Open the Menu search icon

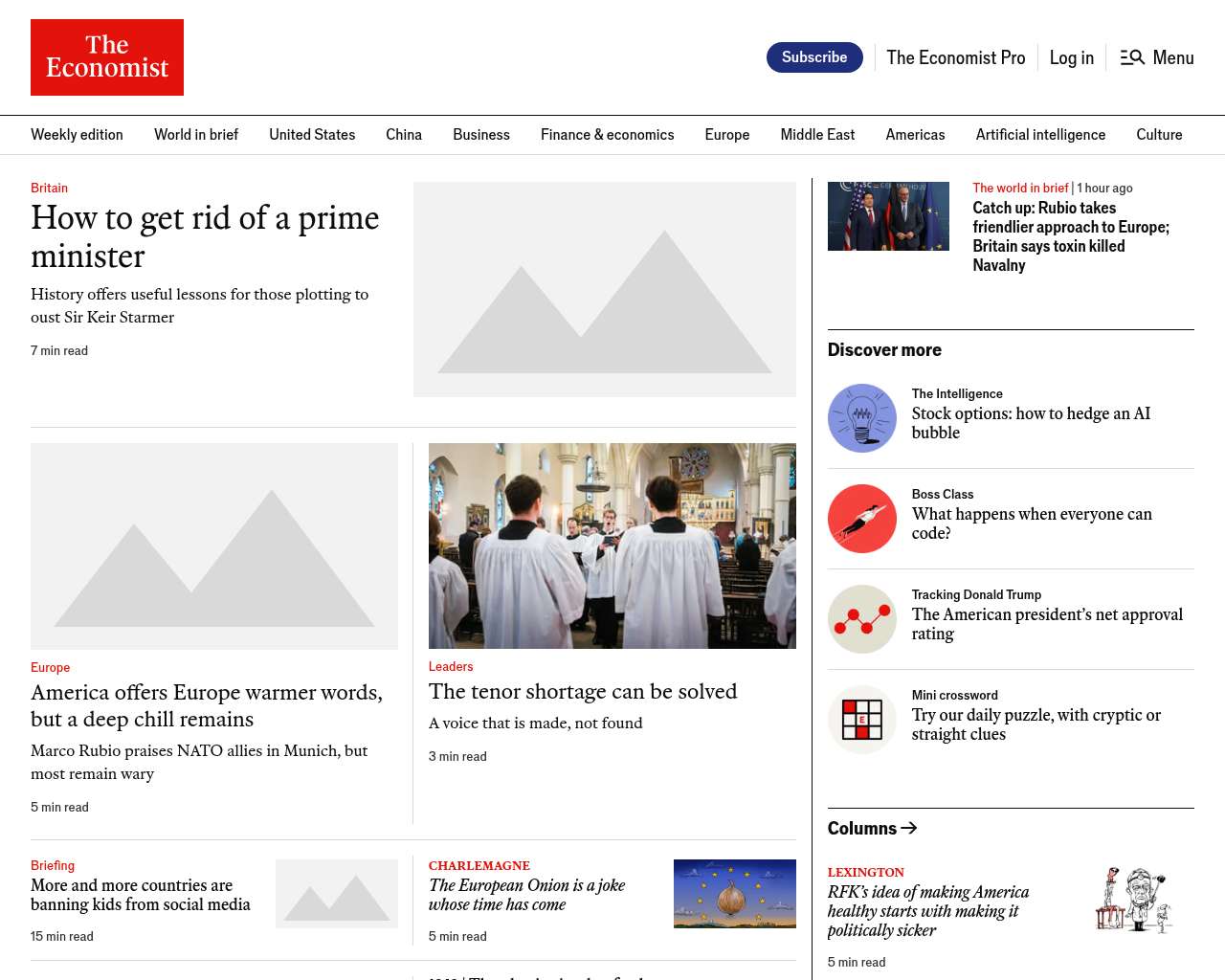(x=1132, y=57)
